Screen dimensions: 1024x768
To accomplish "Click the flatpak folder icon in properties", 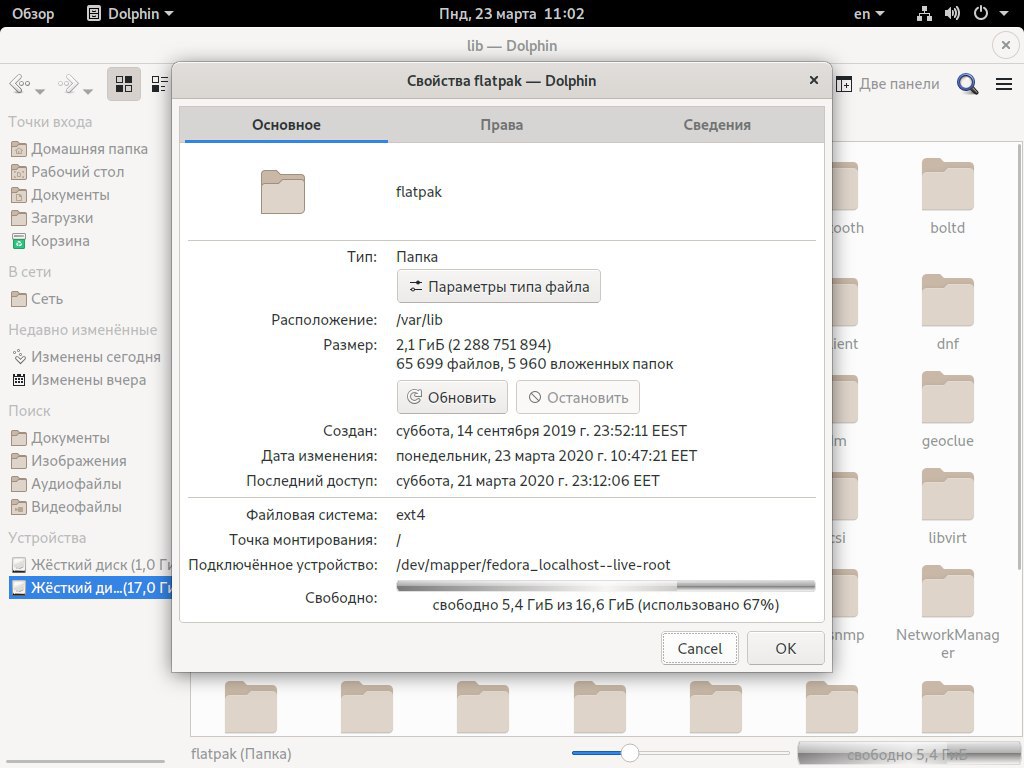I will pos(283,192).
